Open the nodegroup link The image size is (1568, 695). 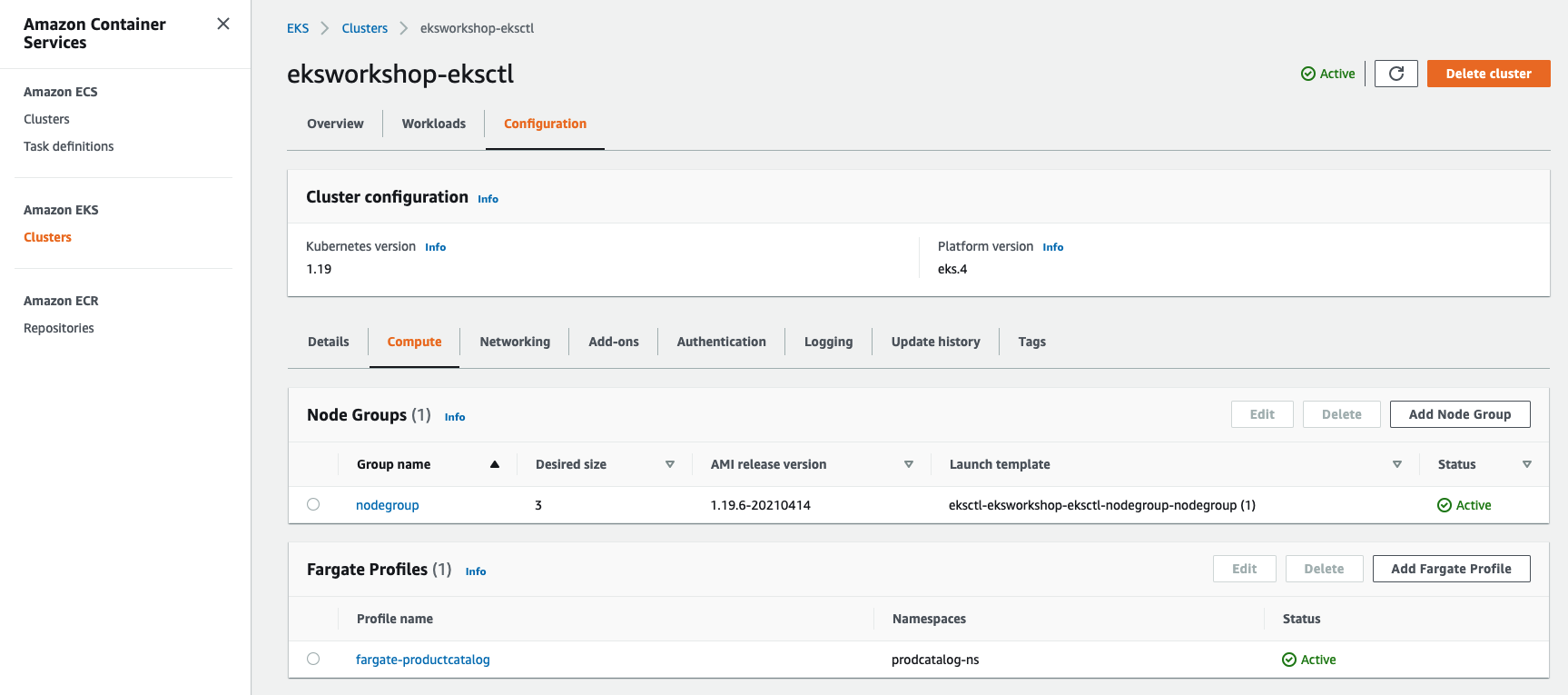[388, 505]
